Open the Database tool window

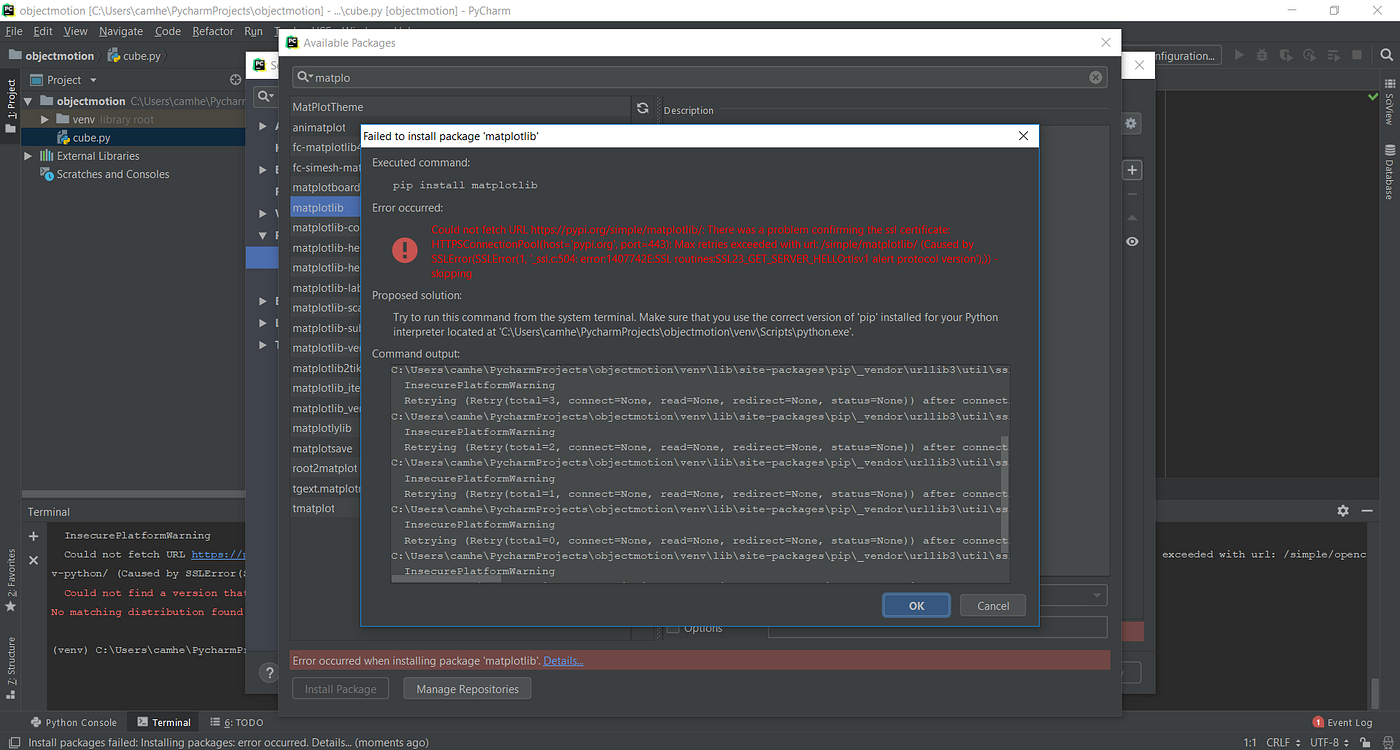click(x=1389, y=171)
